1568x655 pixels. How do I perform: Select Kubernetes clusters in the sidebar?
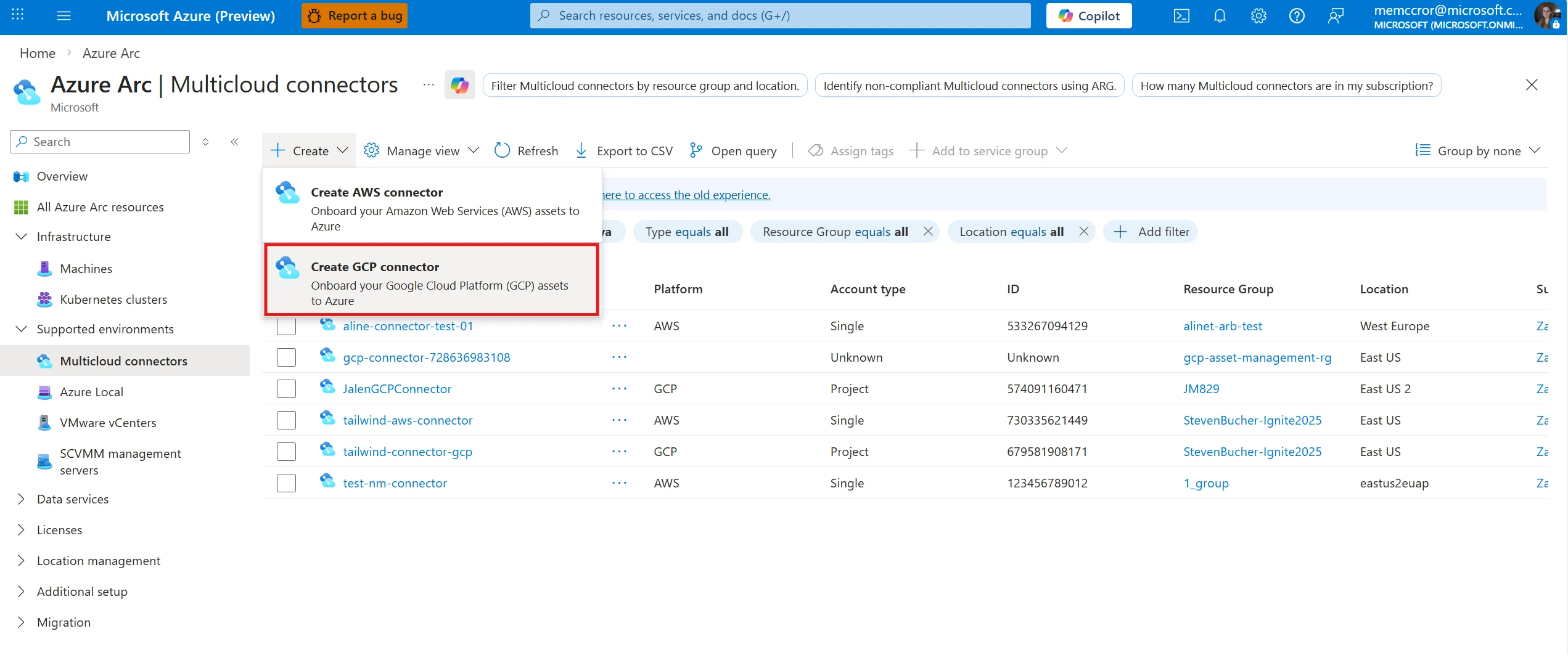(113, 299)
